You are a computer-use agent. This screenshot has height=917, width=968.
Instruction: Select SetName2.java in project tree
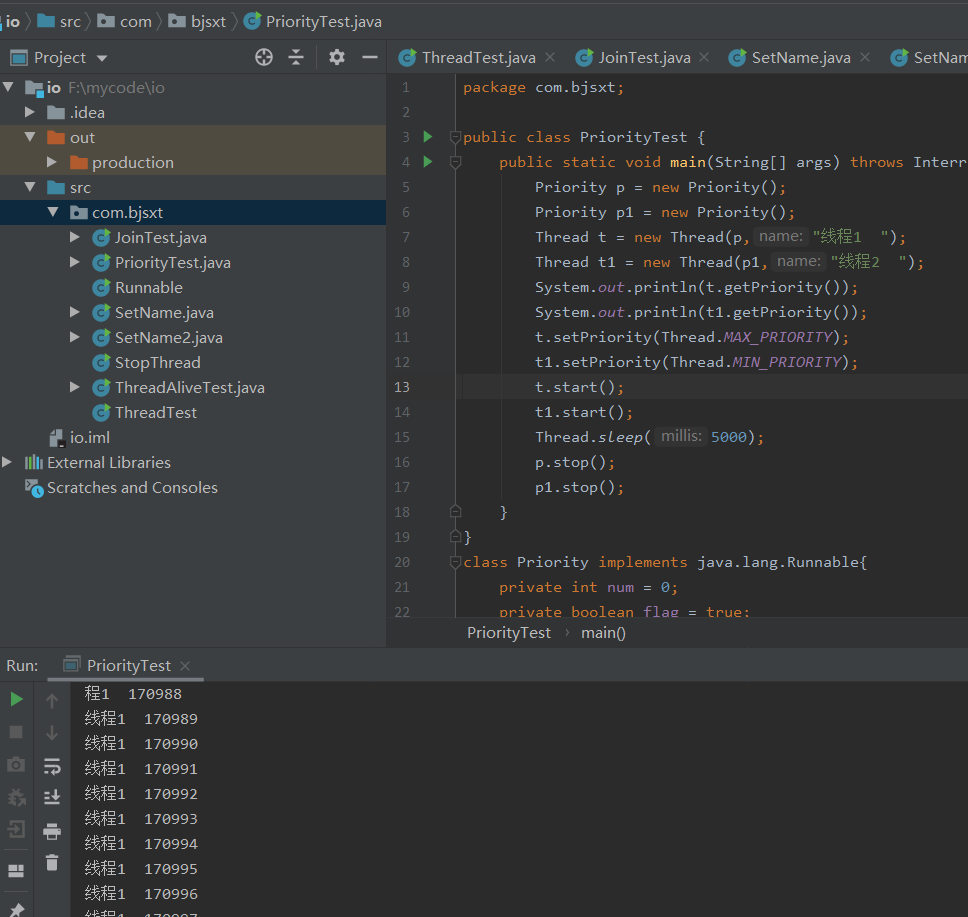[x=169, y=338]
